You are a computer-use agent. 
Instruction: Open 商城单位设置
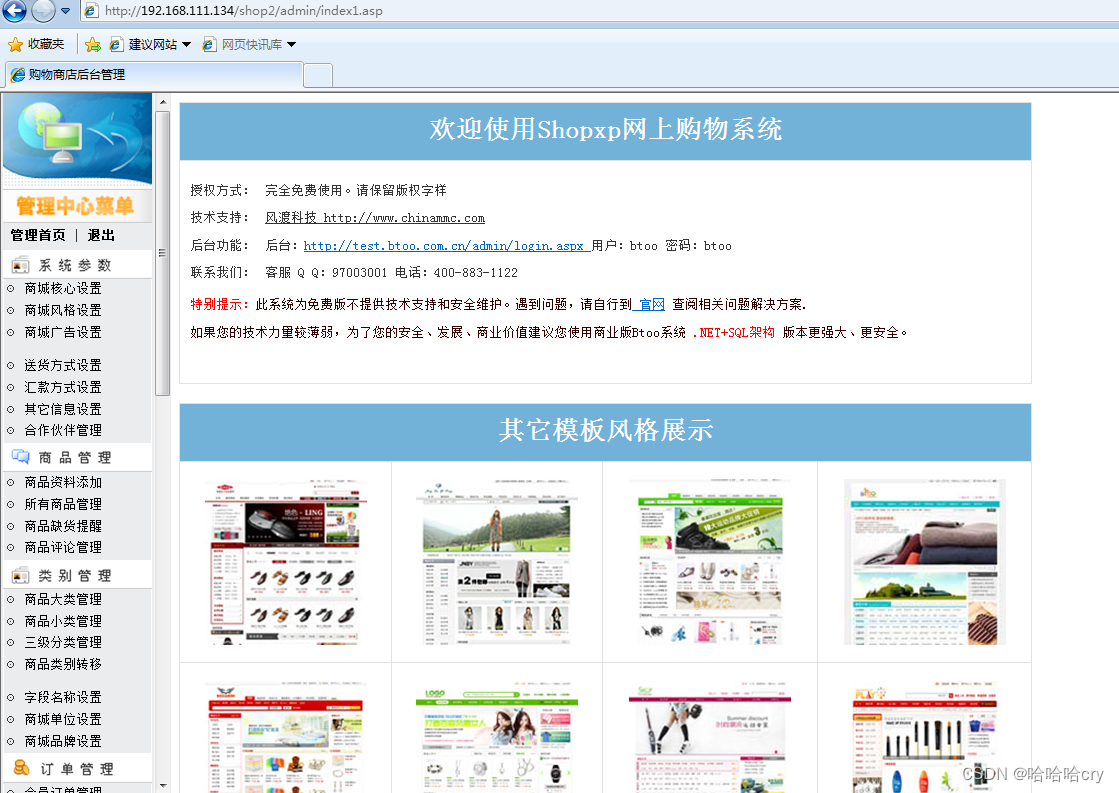click(x=63, y=719)
